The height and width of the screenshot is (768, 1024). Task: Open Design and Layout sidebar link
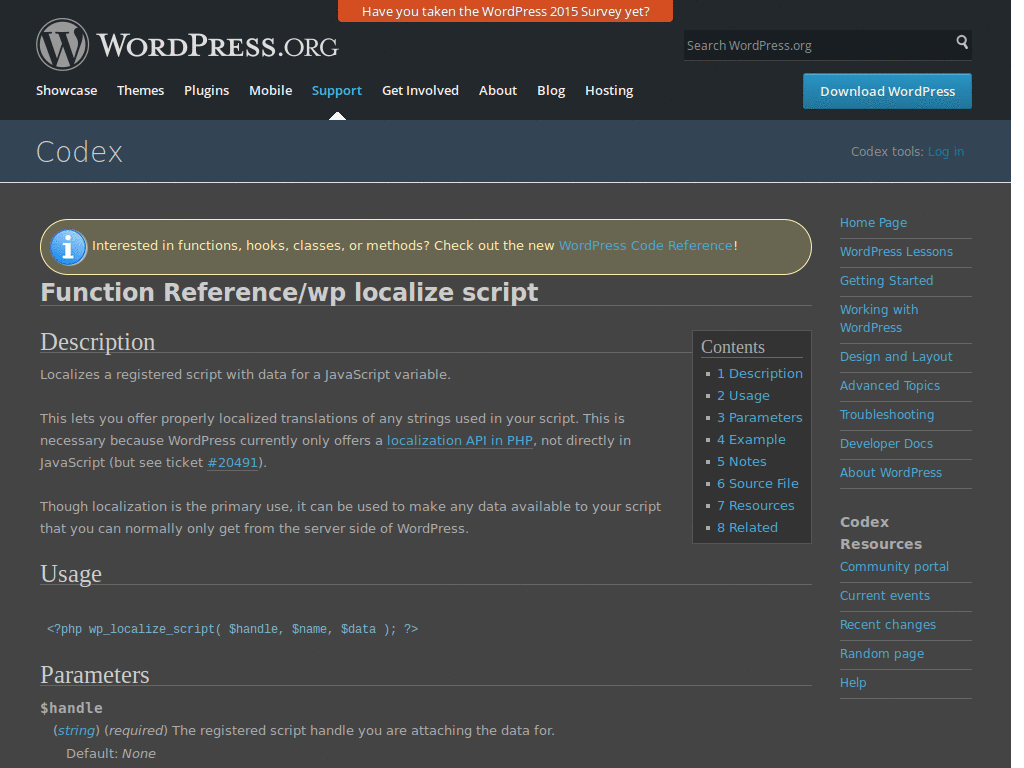pos(896,357)
